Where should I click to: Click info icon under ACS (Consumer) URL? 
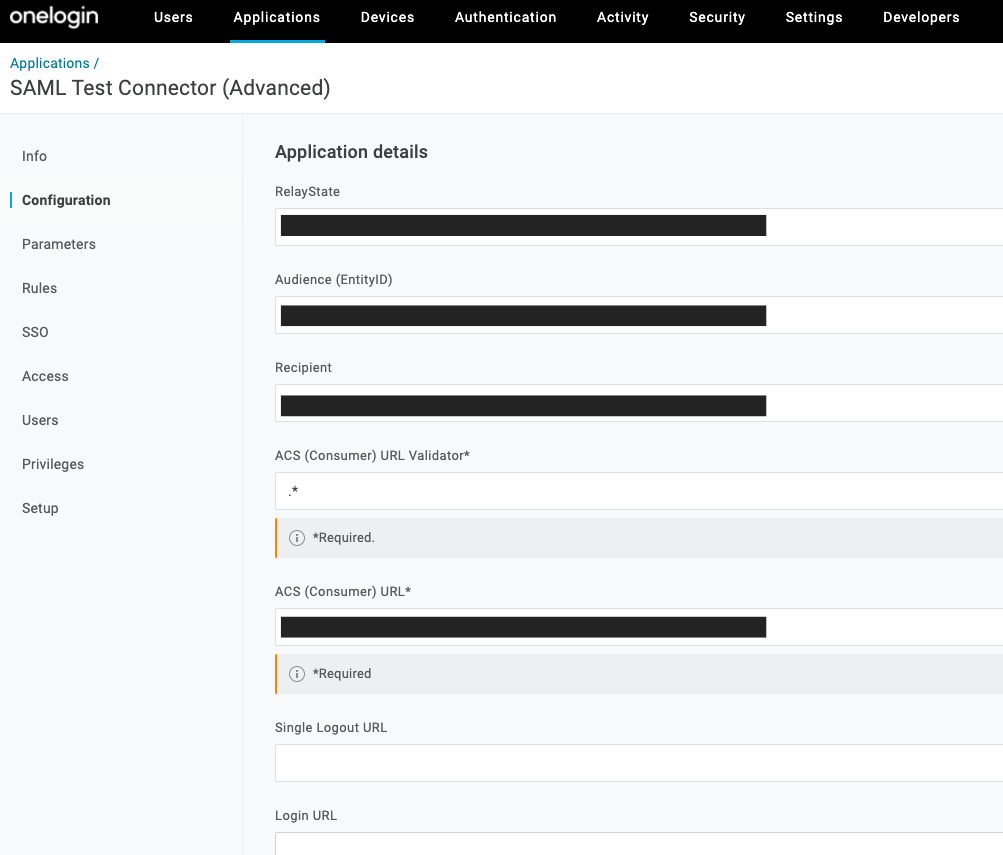297,674
